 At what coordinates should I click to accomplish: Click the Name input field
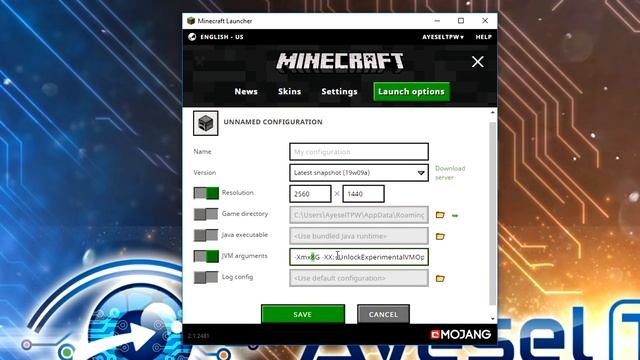click(x=359, y=152)
